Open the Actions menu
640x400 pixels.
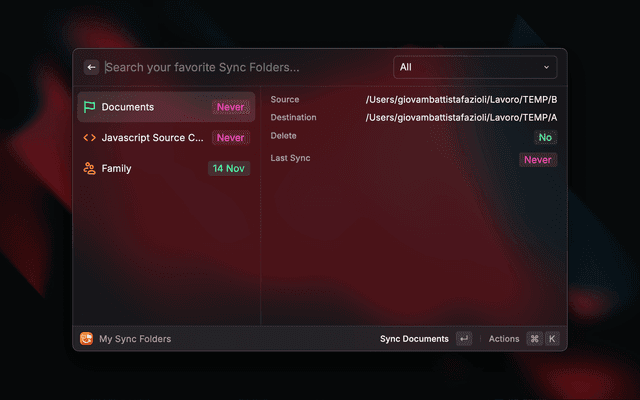pos(504,339)
